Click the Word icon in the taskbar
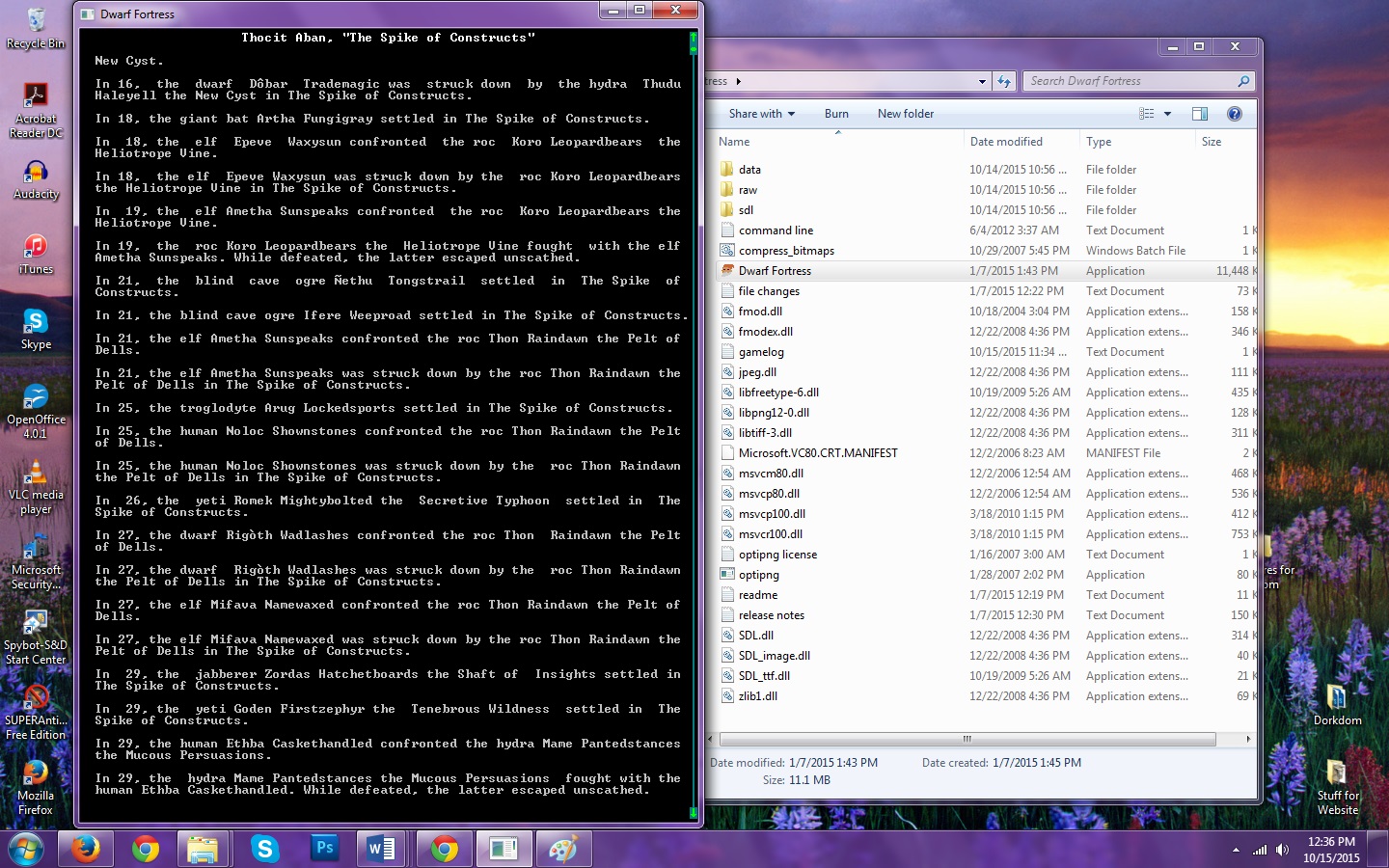 pos(381,849)
